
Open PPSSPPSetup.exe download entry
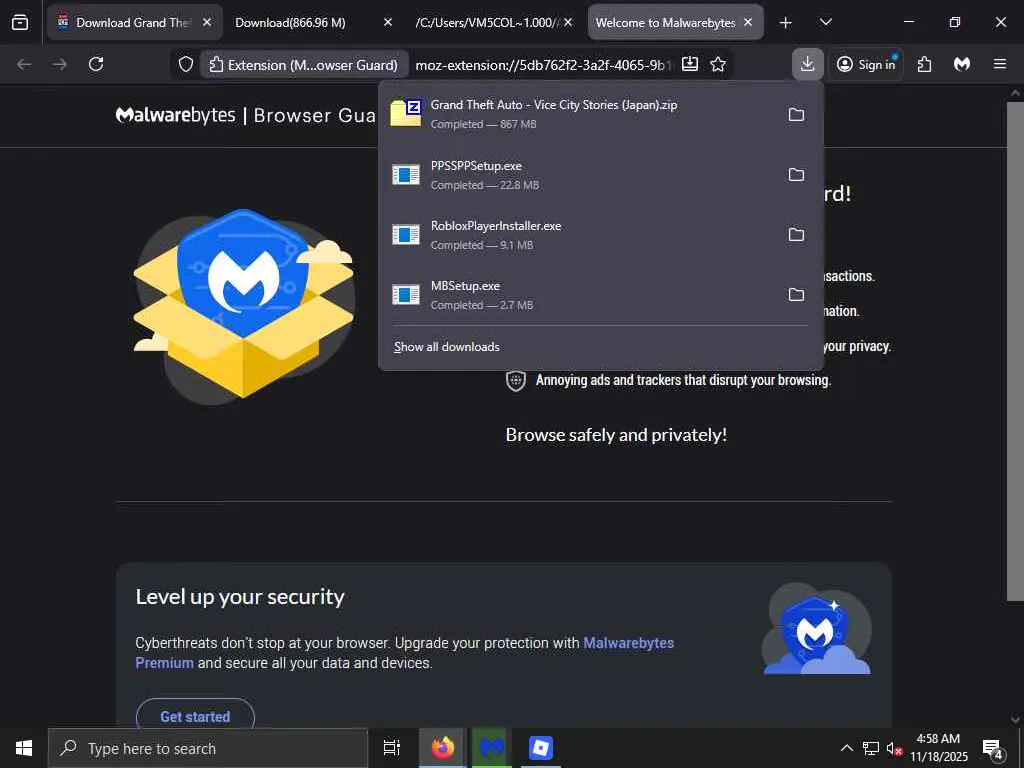pos(581,174)
